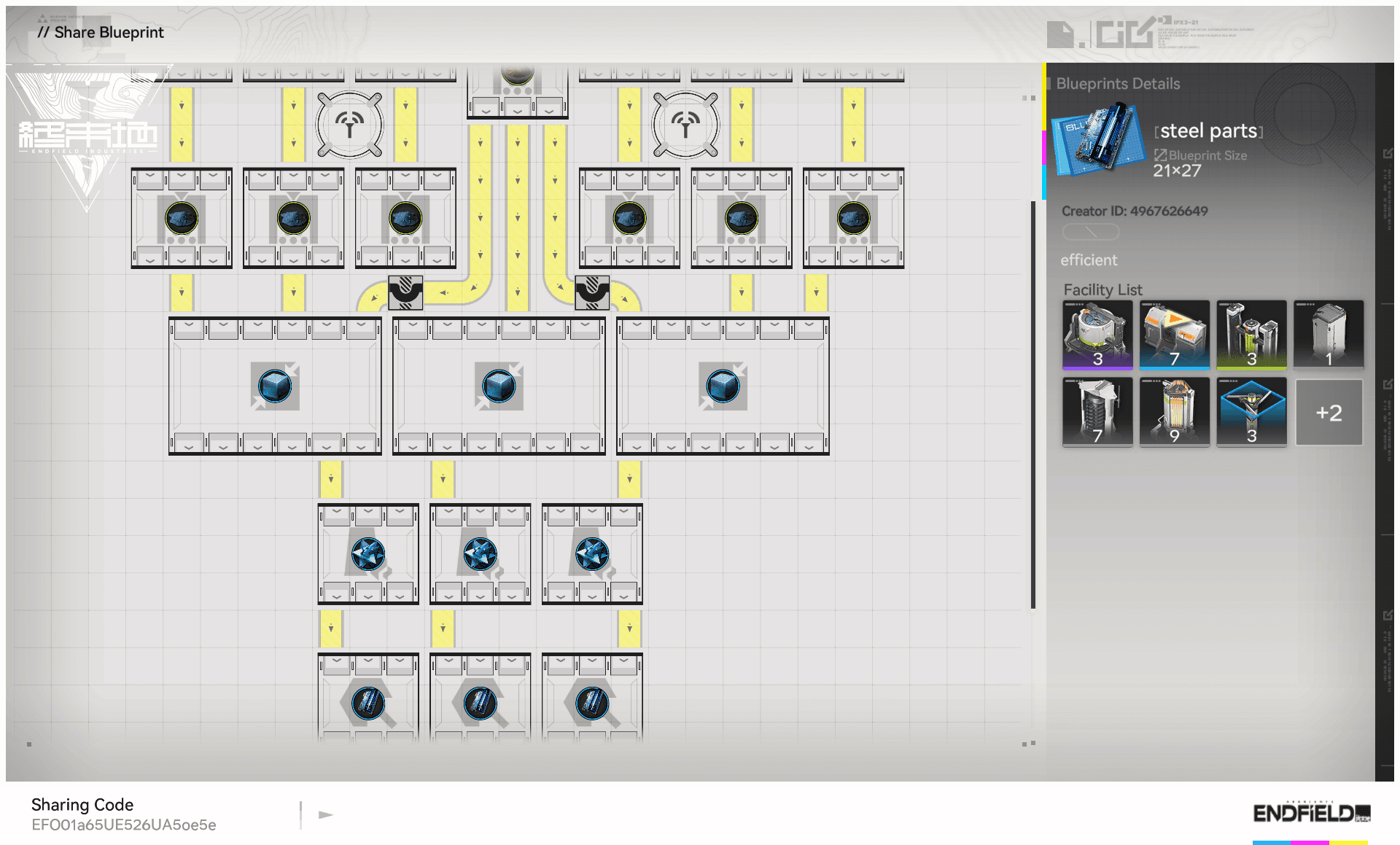The width and height of the screenshot is (1400, 845).
Task: Click the Blueprint Size resize icon
Action: coord(1160,155)
